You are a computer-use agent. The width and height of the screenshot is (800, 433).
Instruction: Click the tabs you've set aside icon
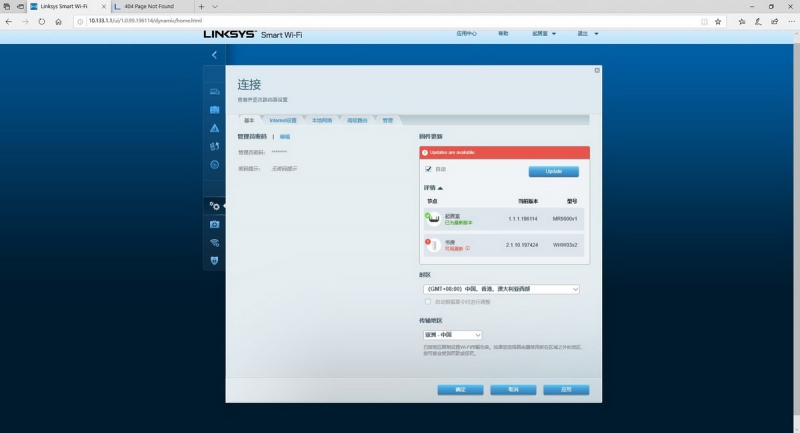coord(7,7)
